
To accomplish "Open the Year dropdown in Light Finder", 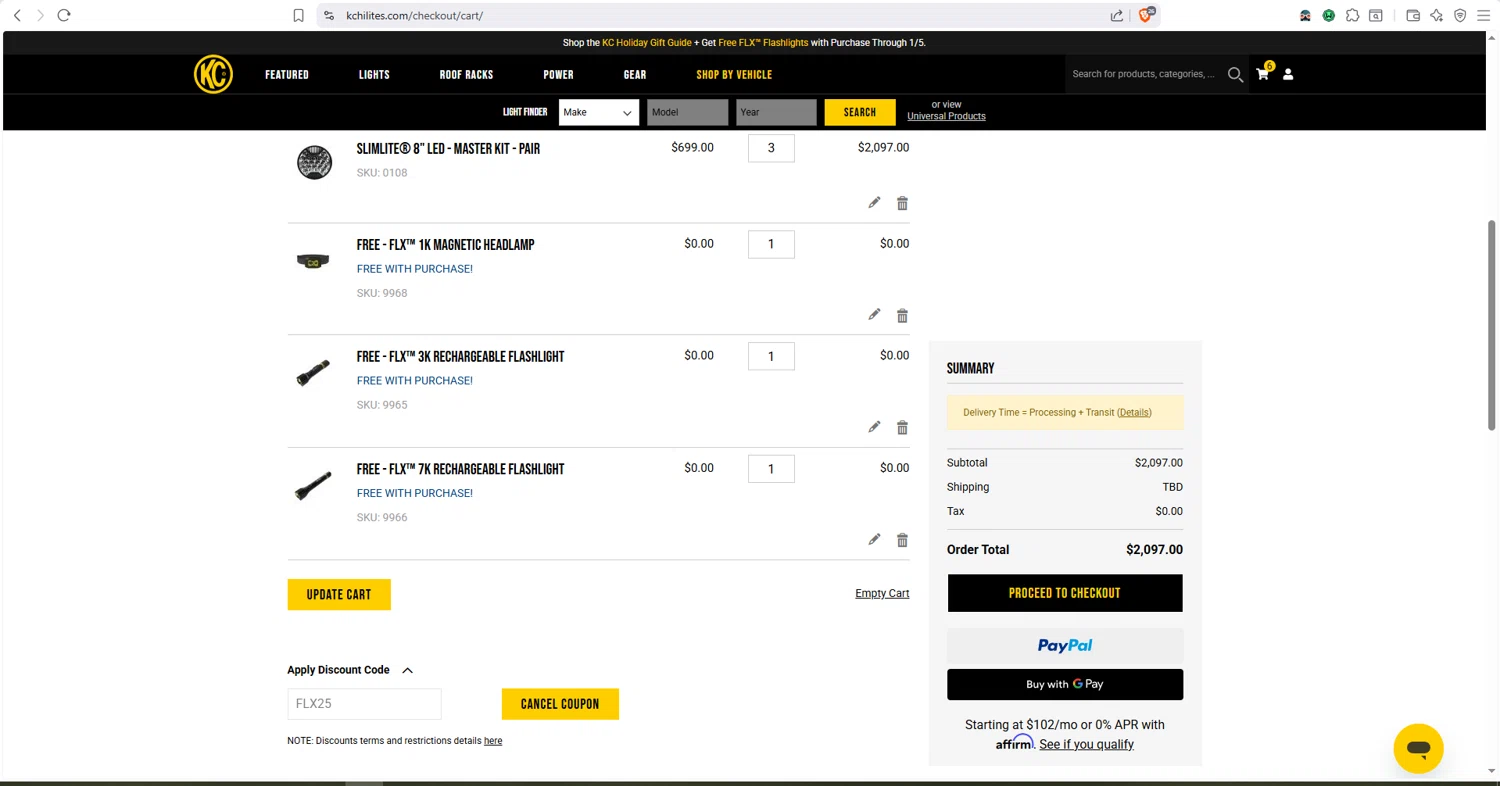I will 776,112.
